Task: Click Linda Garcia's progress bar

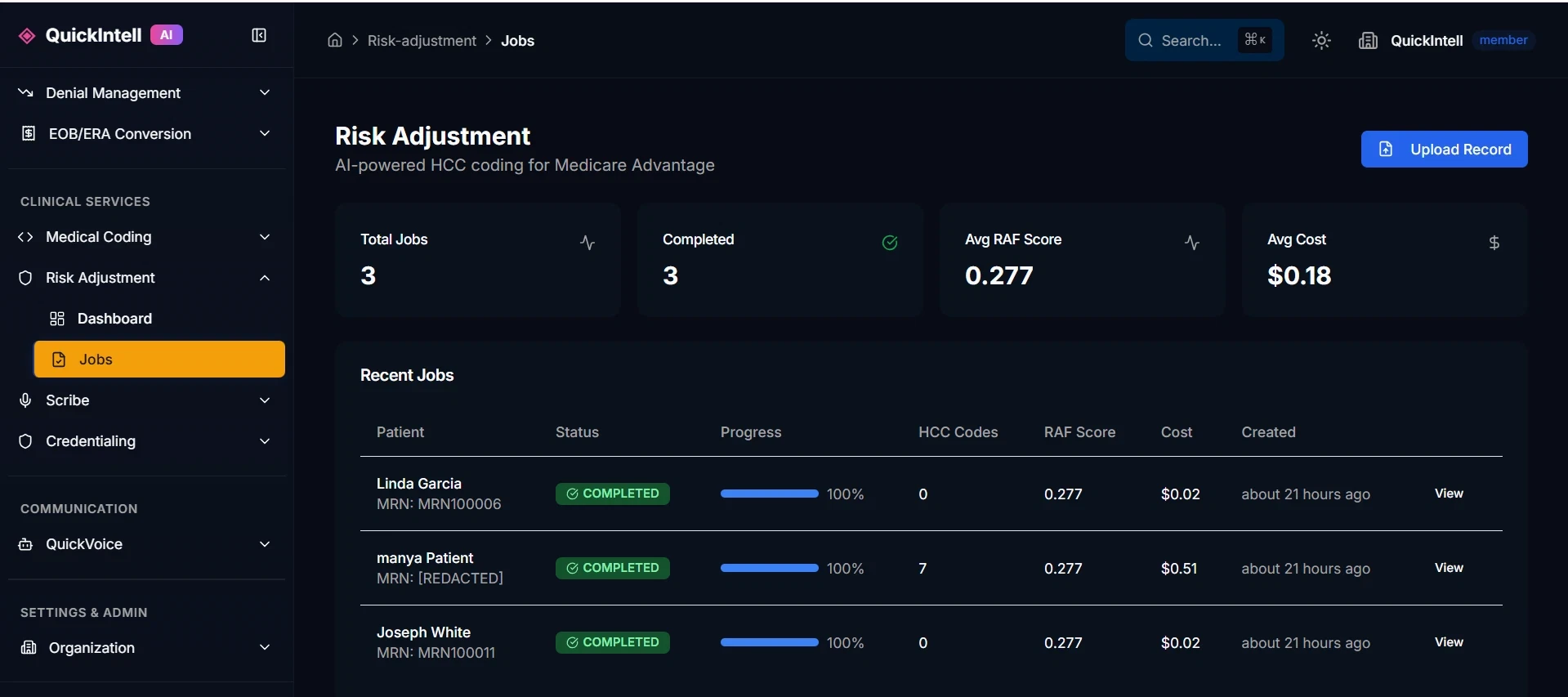Action: (x=769, y=494)
